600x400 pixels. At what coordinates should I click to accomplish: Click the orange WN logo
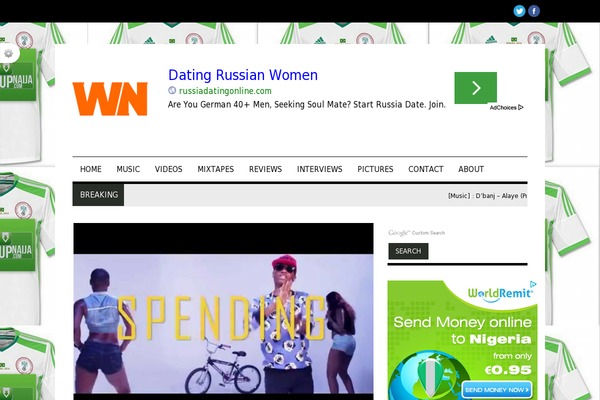point(110,99)
